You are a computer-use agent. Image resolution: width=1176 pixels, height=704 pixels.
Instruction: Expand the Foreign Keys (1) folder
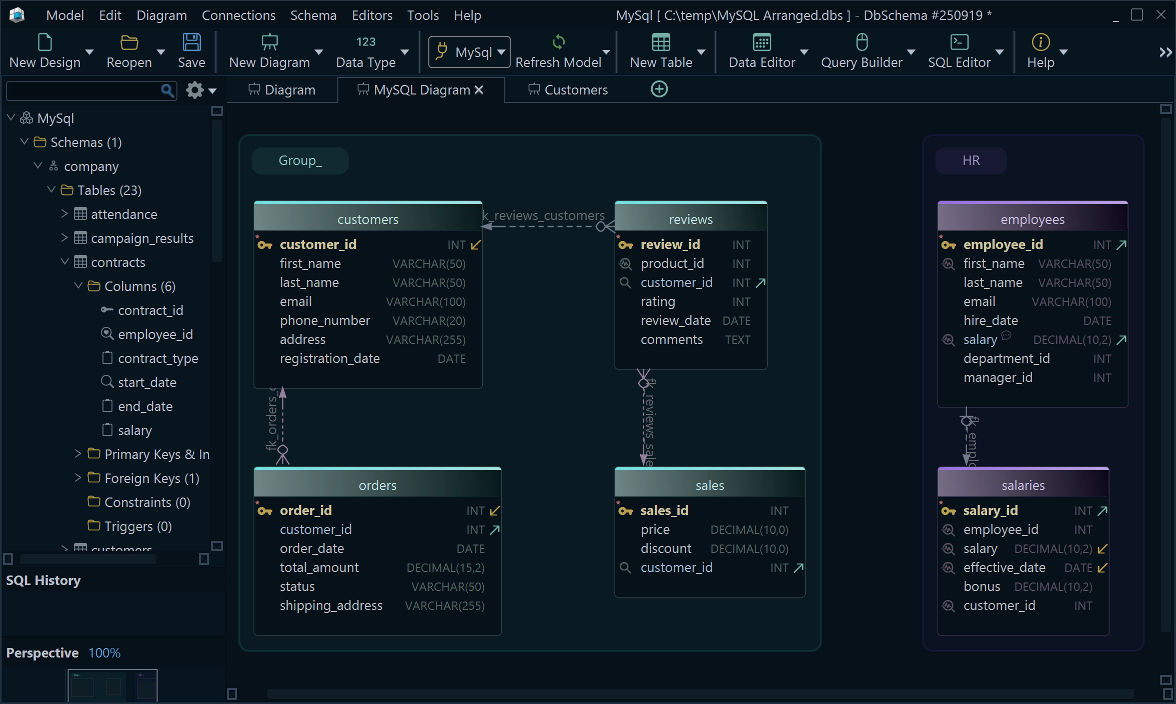(79, 478)
